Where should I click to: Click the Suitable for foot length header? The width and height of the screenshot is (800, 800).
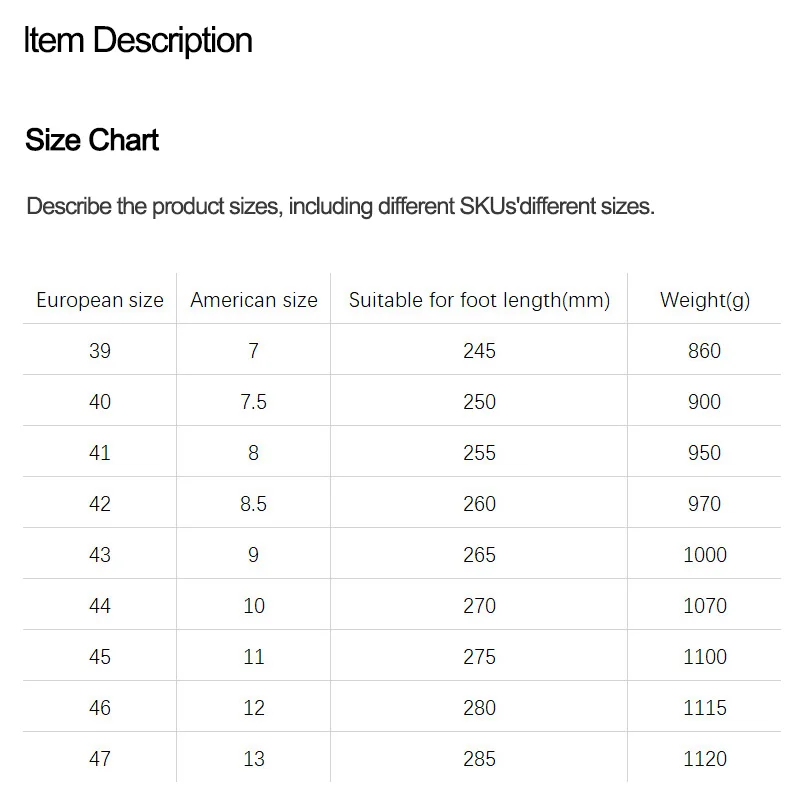pyautogui.click(x=479, y=300)
